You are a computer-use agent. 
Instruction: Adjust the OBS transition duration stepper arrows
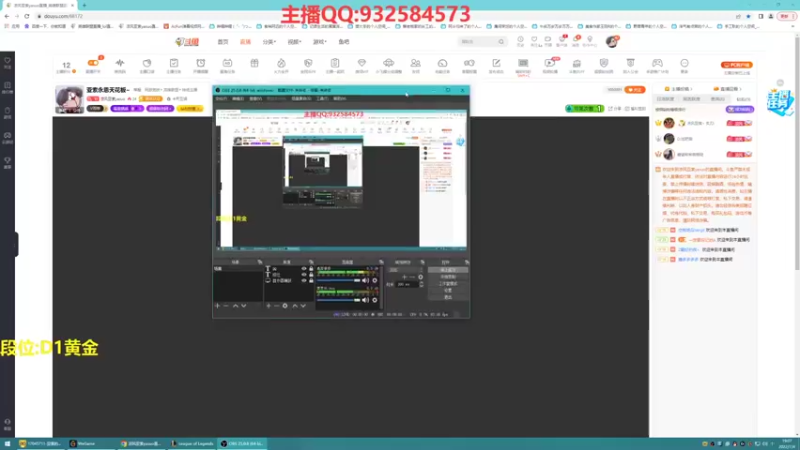click(421, 284)
